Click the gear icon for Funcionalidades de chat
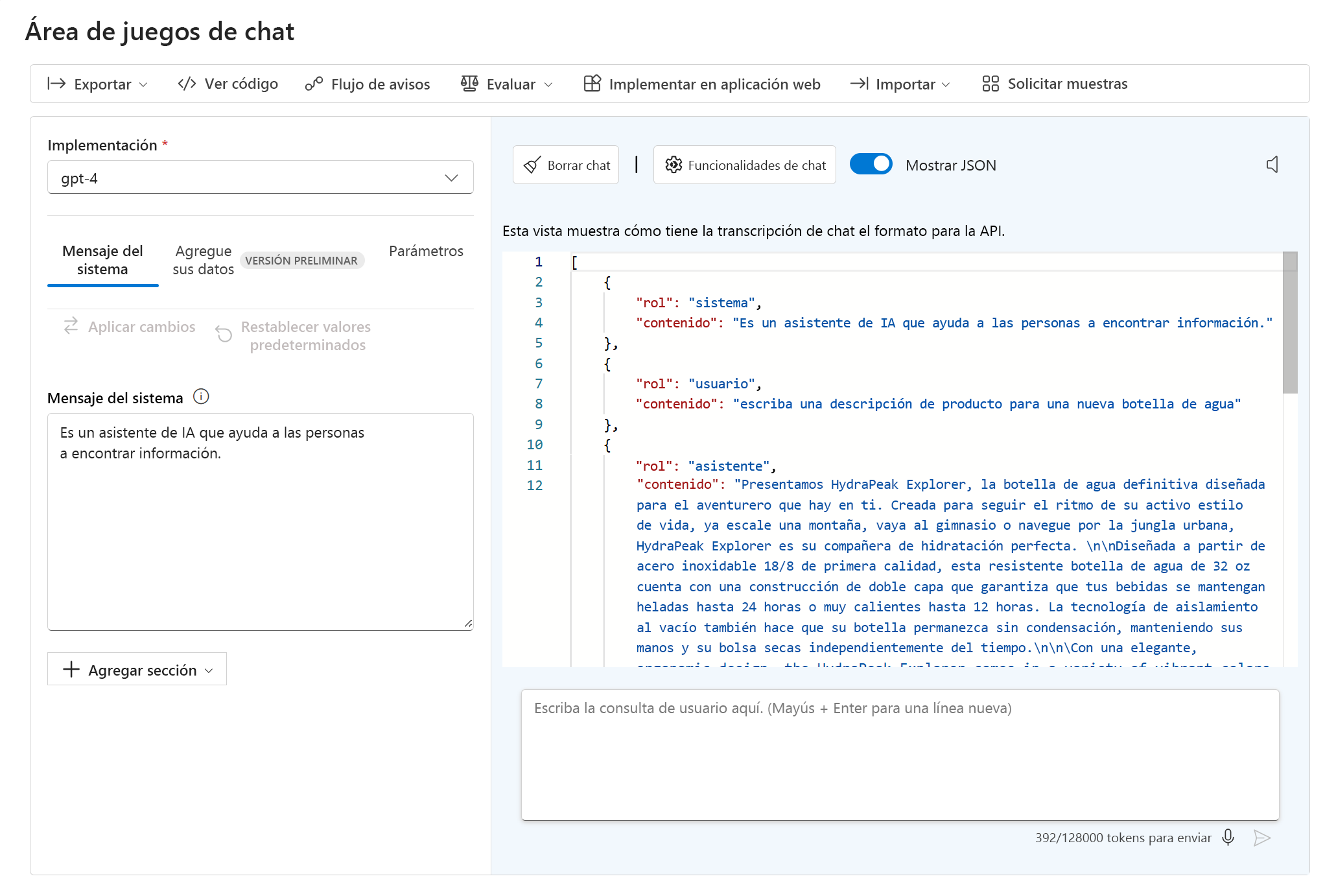 pos(674,165)
